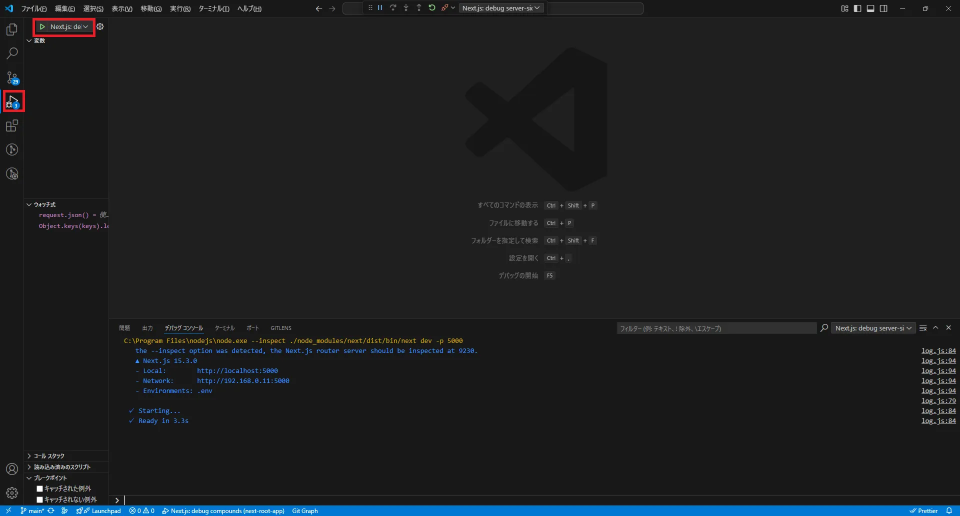Maximize the panel with up chevron
960x516 pixels.
(936, 328)
